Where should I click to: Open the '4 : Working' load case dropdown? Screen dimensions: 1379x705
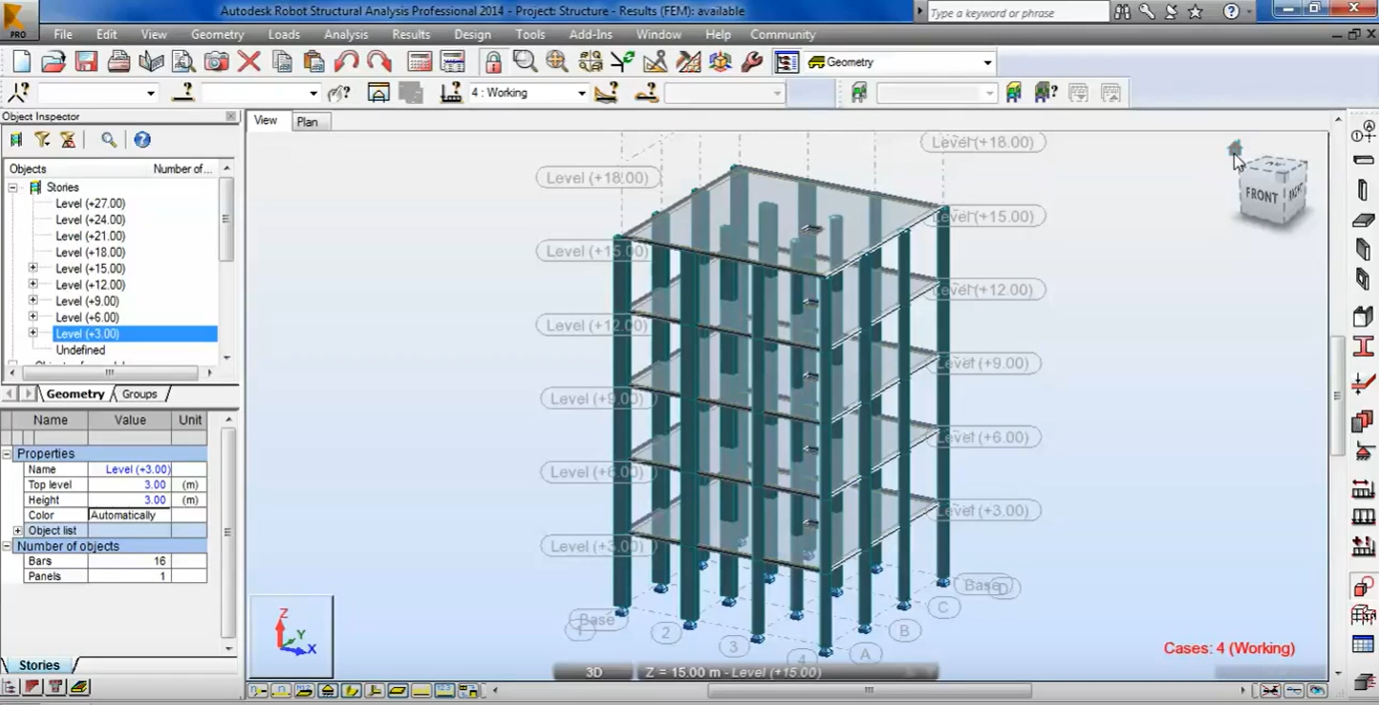coord(581,93)
